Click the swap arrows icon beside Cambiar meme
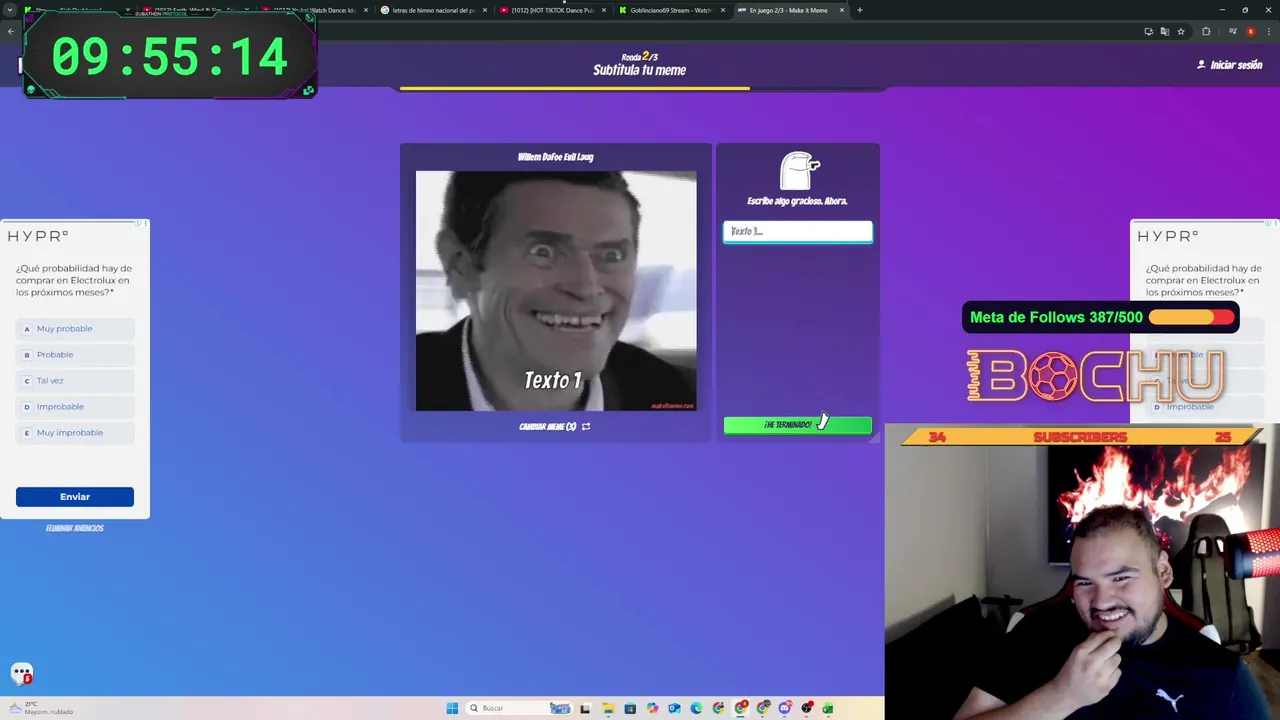Screen dimensions: 1280x720 (586, 426)
